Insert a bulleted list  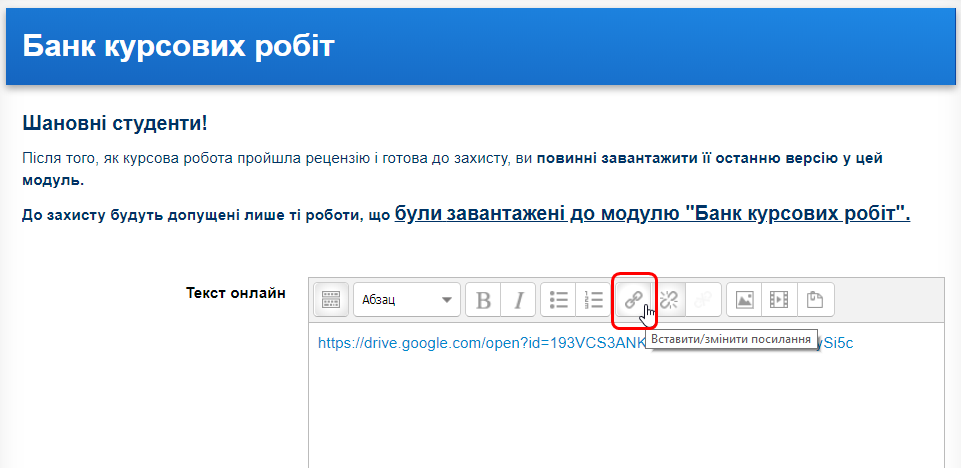click(x=559, y=299)
